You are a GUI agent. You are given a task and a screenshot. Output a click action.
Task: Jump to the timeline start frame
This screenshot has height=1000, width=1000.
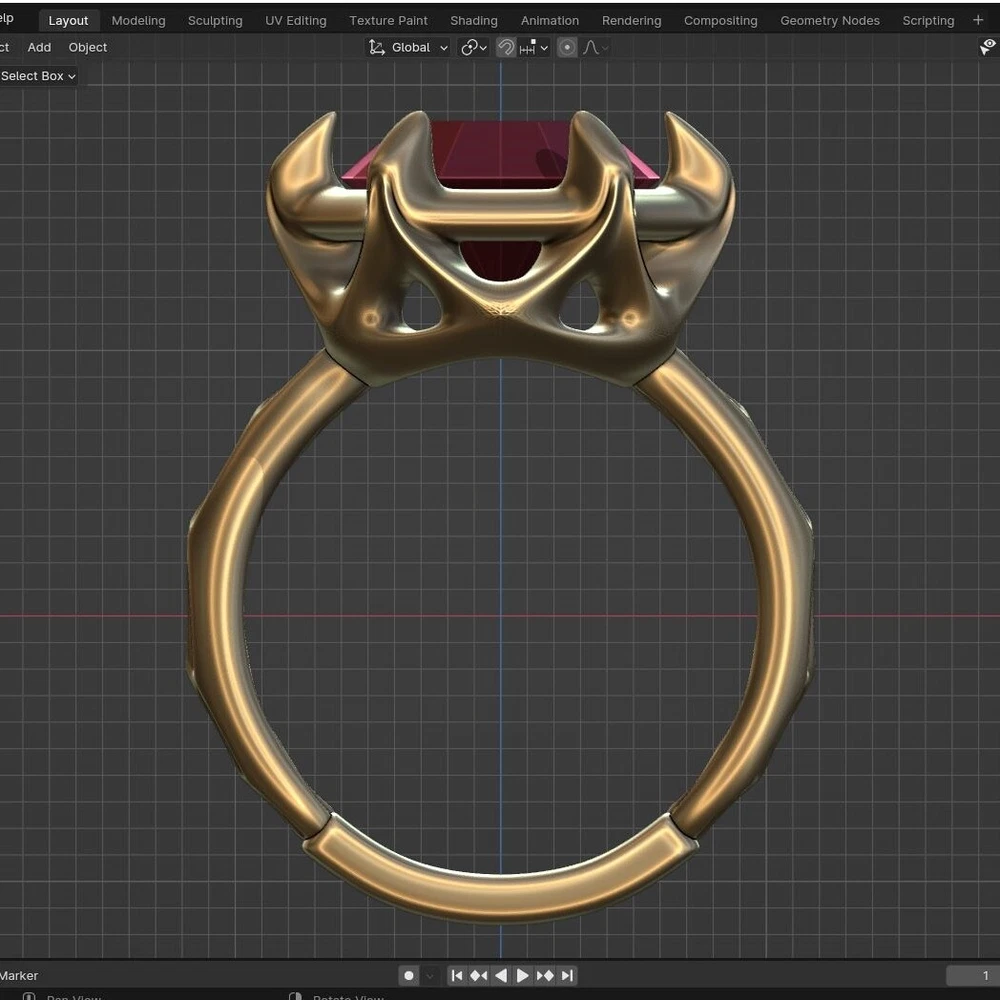[457, 975]
